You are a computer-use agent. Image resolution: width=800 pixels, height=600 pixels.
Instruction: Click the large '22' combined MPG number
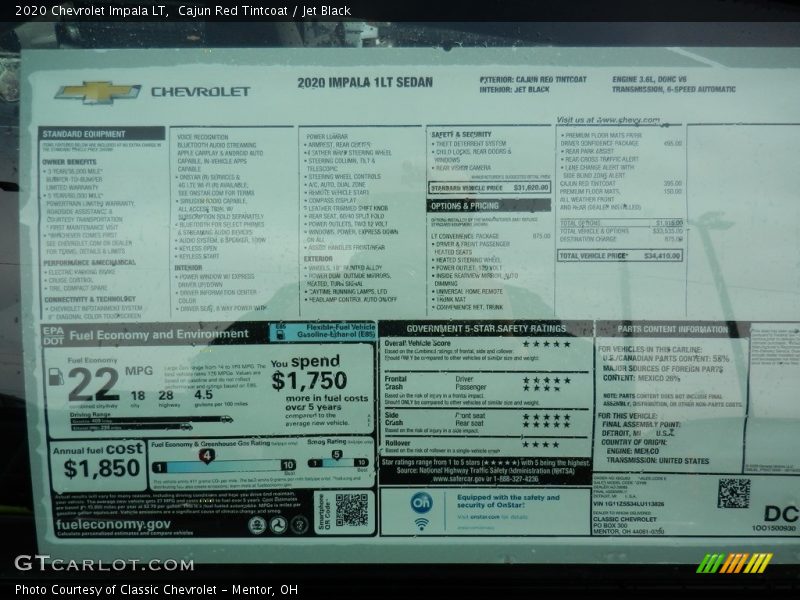tap(93, 385)
